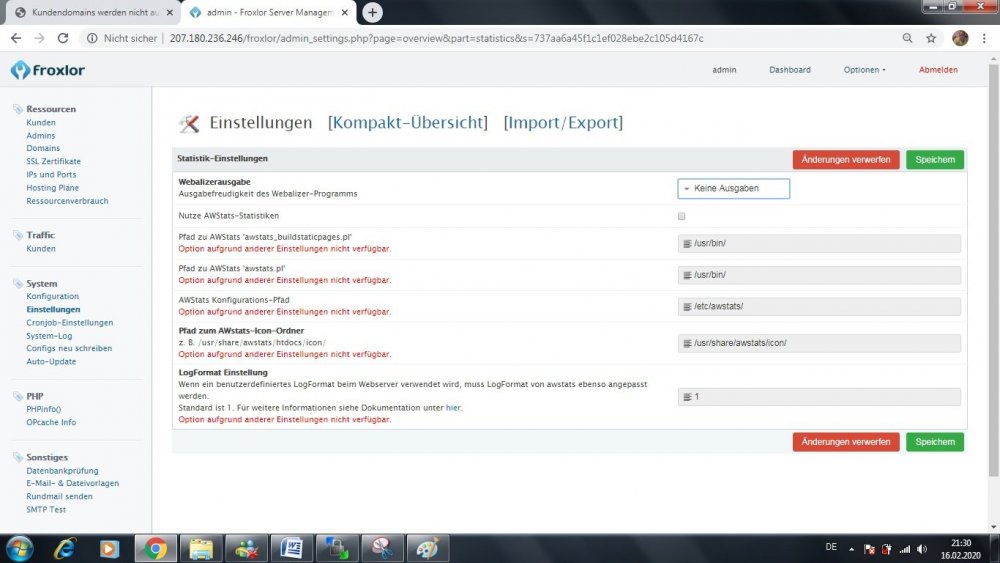
Task: Enable the 'Nutze AWStats-Statistiken' checkbox
Action: click(682, 216)
